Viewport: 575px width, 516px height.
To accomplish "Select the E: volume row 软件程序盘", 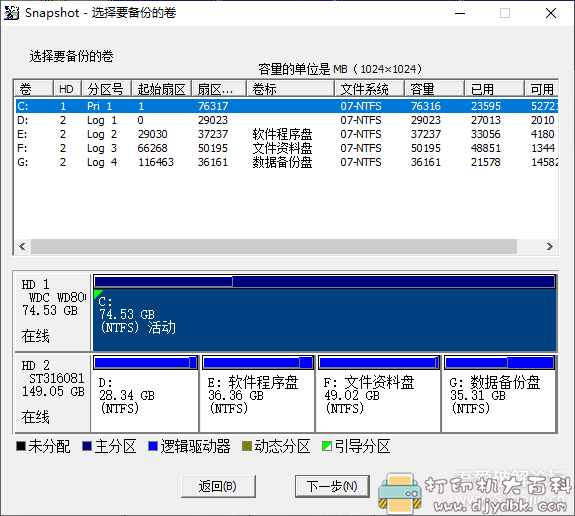I will (286, 134).
